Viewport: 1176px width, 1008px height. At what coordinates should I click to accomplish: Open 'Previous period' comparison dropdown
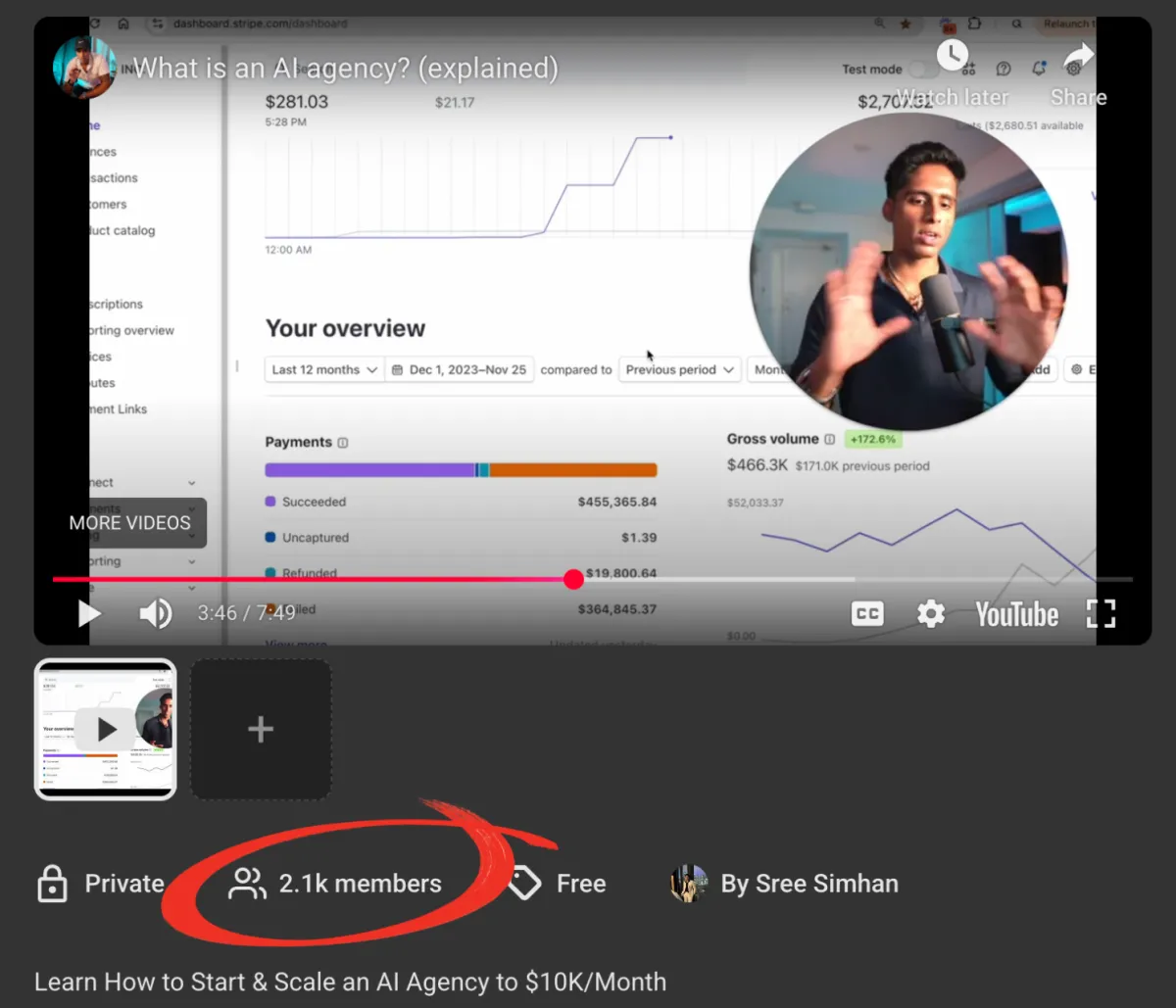tap(680, 369)
